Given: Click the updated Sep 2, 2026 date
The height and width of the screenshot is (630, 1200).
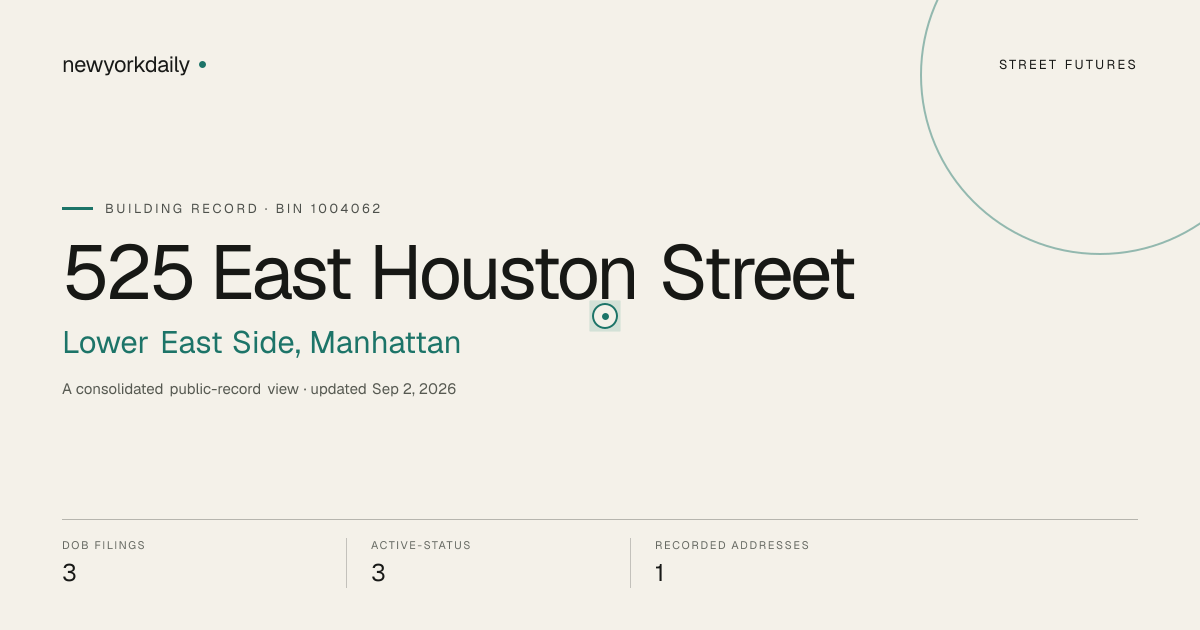Looking at the screenshot, I should [383, 389].
